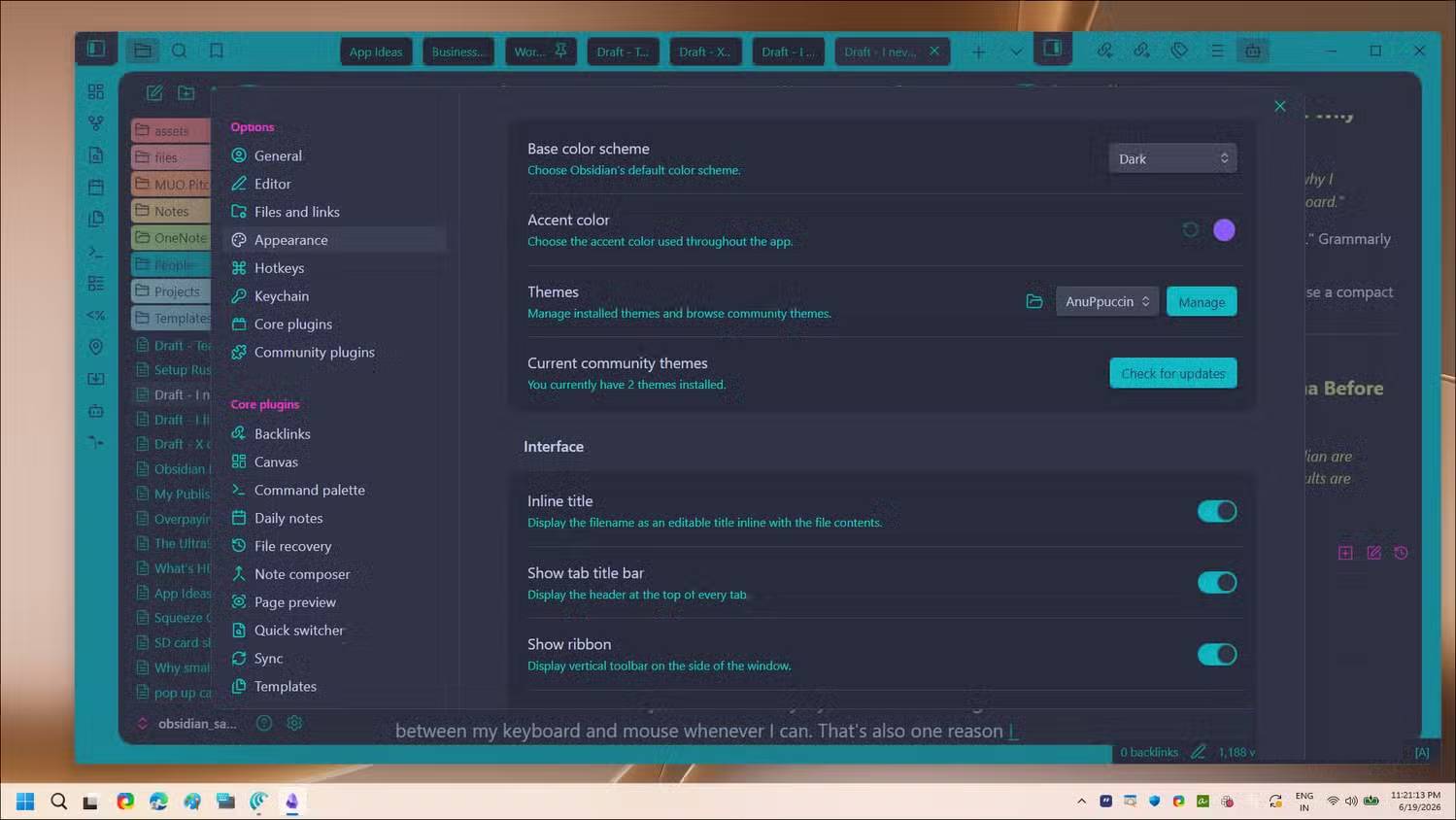Open graph view from the ribbon
The image size is (1456, 820).
[95, 123]
